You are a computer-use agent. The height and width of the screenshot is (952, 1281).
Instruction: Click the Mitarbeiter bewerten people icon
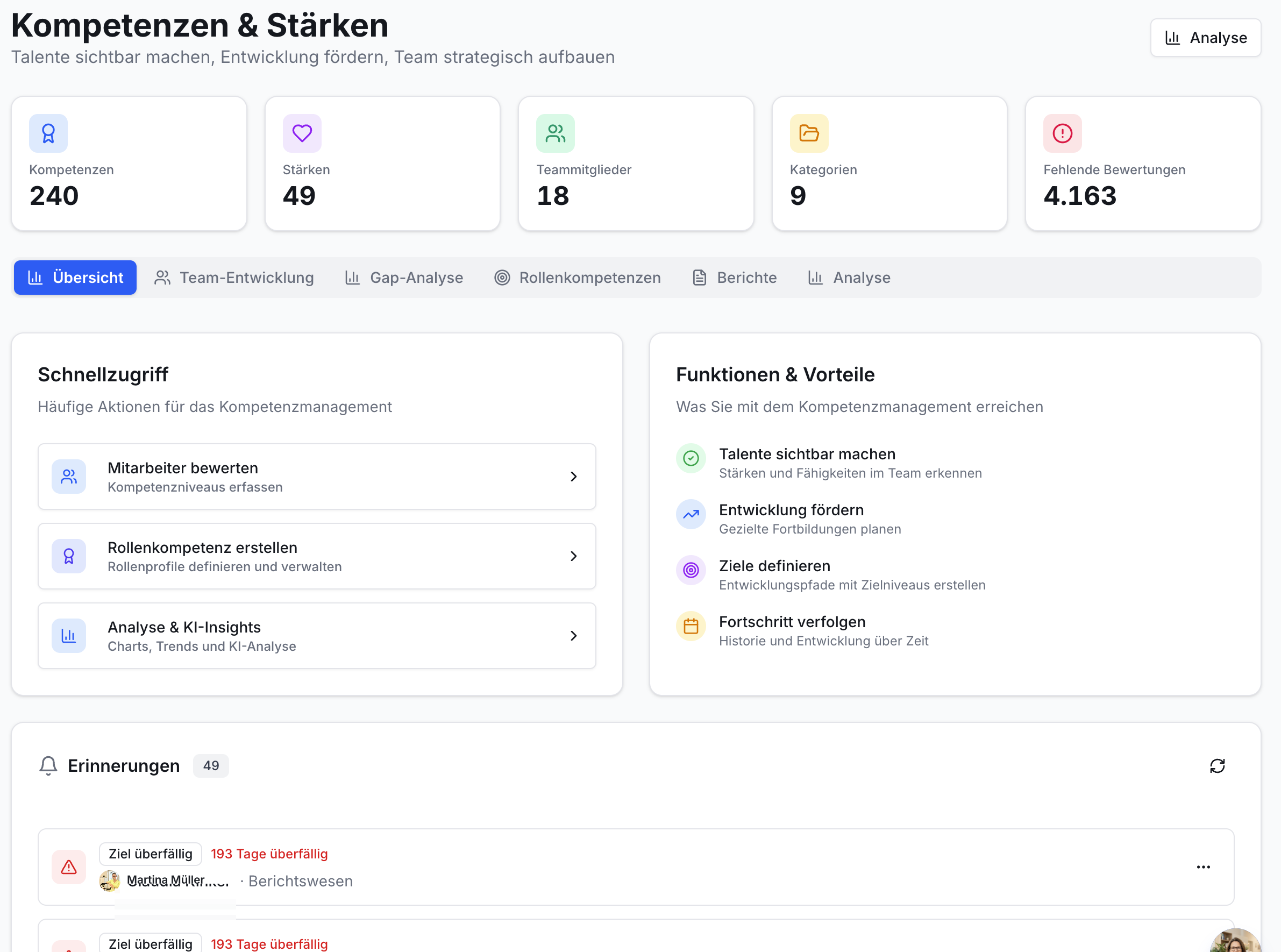[69, 477]
